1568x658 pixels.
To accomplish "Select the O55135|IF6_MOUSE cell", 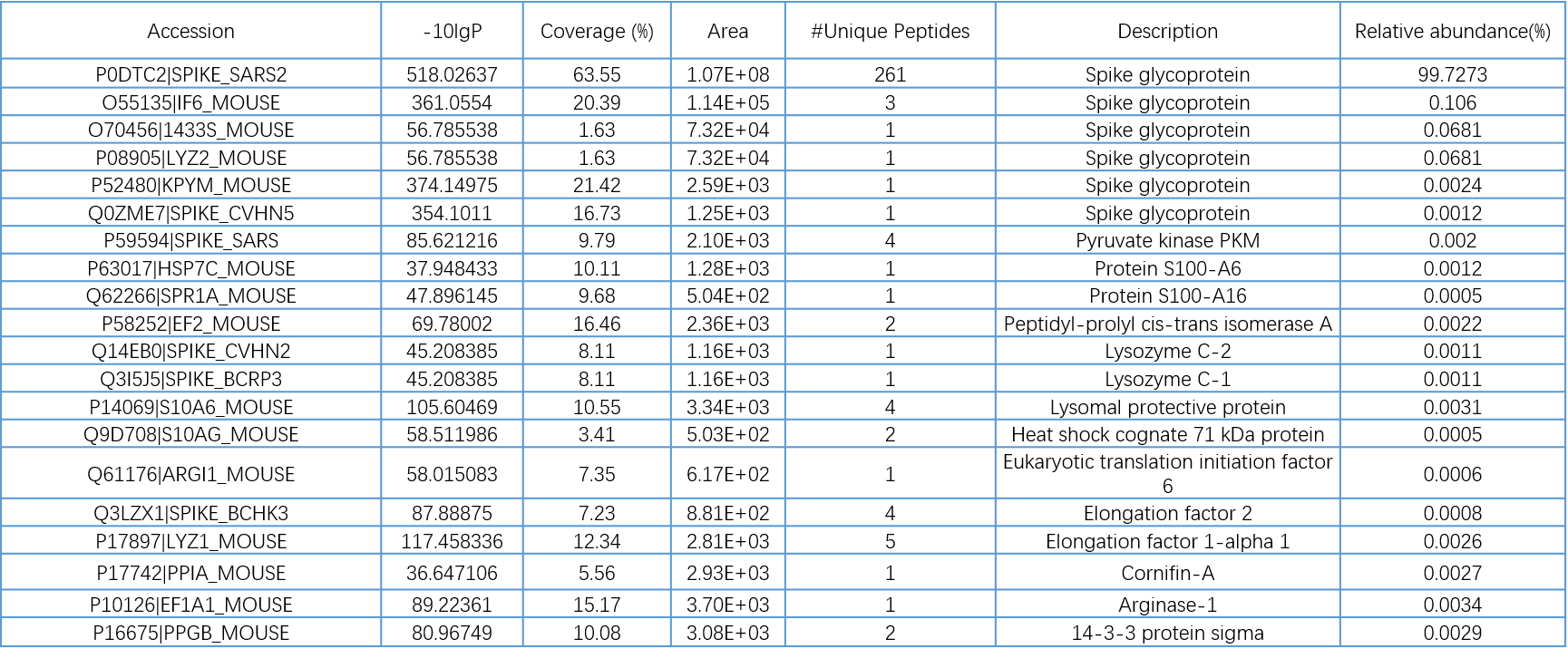I will tap(190, 102).
